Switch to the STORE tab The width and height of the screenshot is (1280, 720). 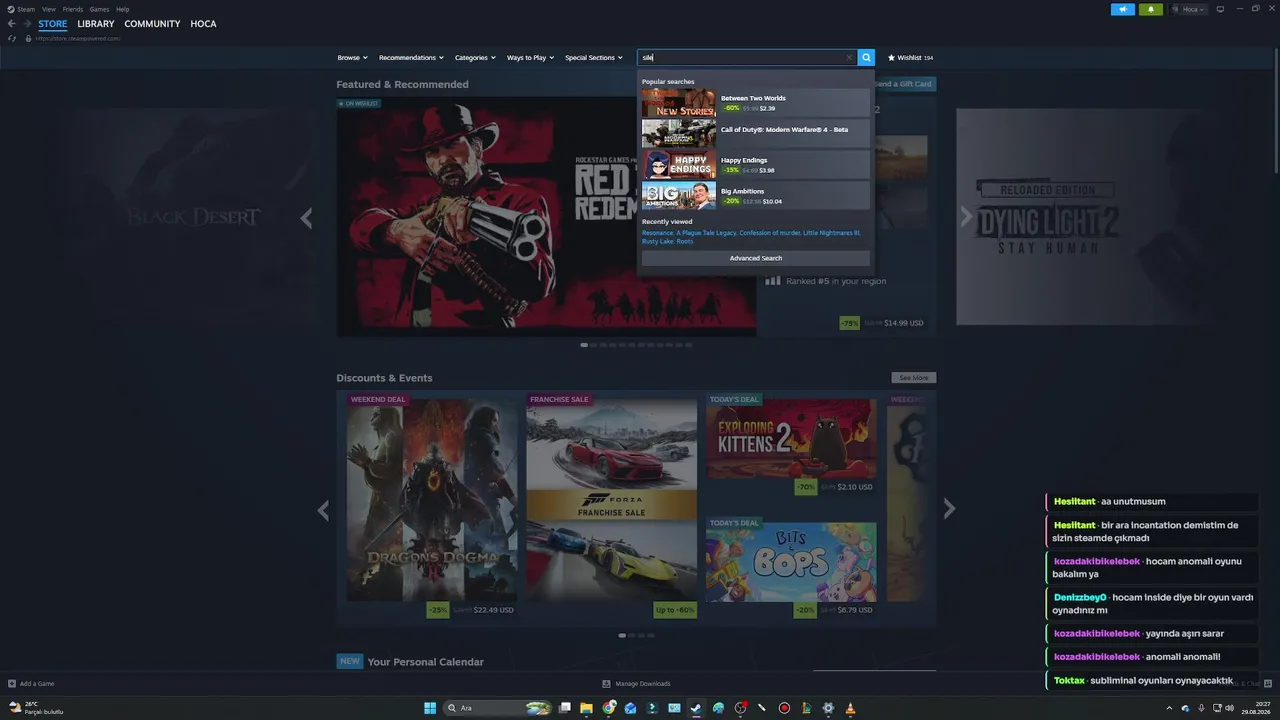53,24
